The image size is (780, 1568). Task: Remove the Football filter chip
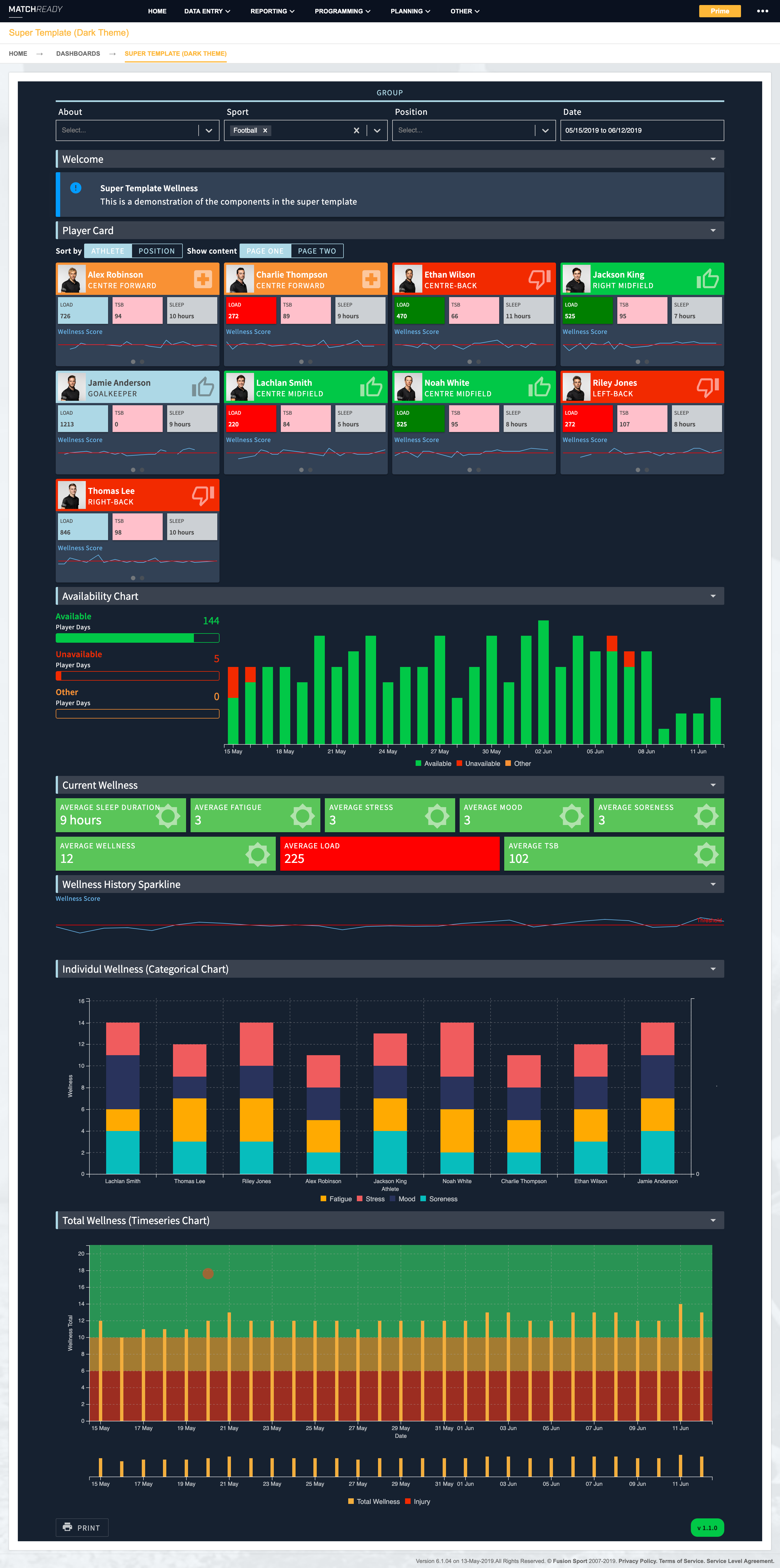(265, 130)
